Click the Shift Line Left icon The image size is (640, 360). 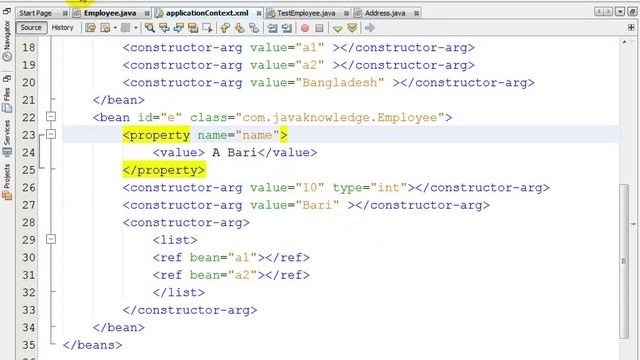272,28
